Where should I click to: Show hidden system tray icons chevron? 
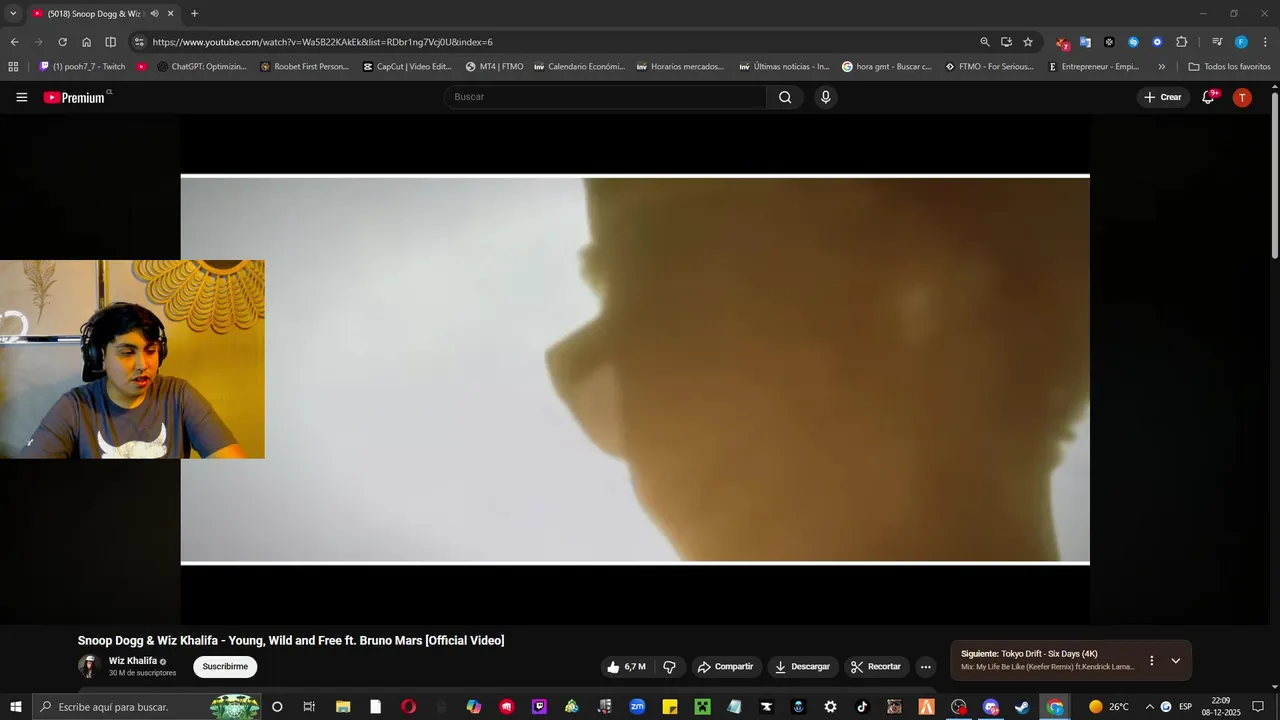pos(1149,707)
